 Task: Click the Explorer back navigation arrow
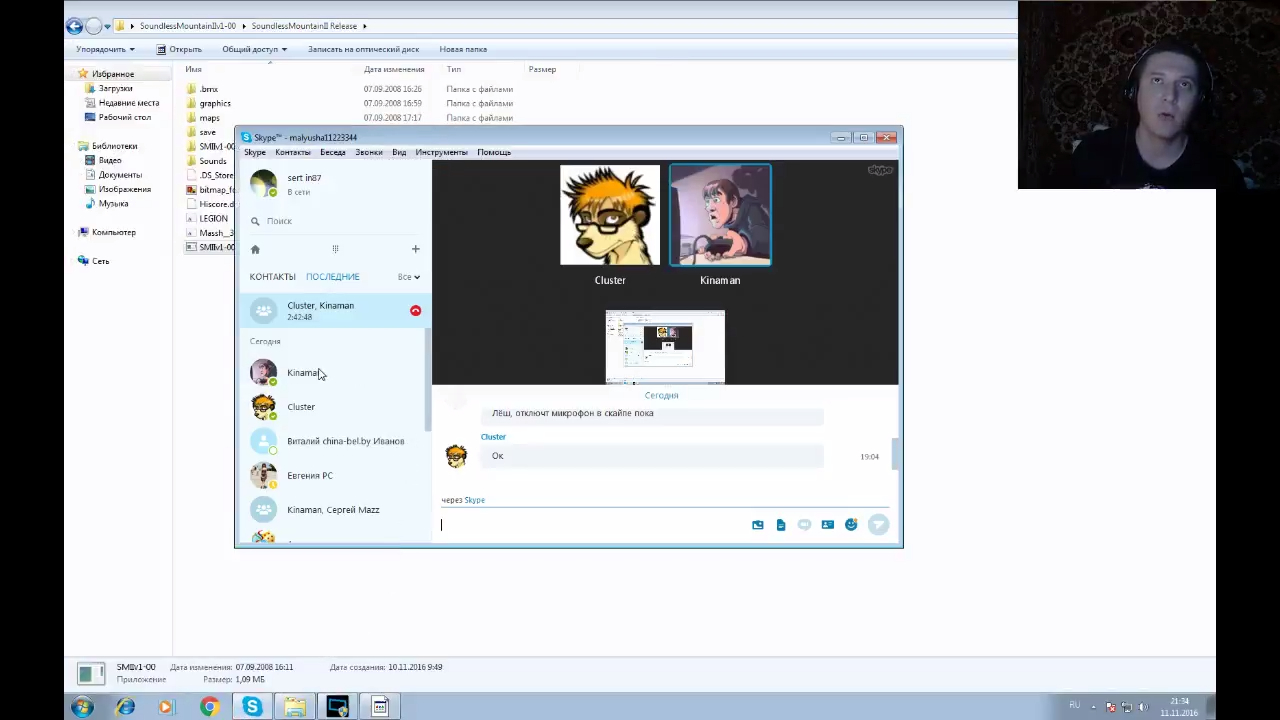[74, 26]
